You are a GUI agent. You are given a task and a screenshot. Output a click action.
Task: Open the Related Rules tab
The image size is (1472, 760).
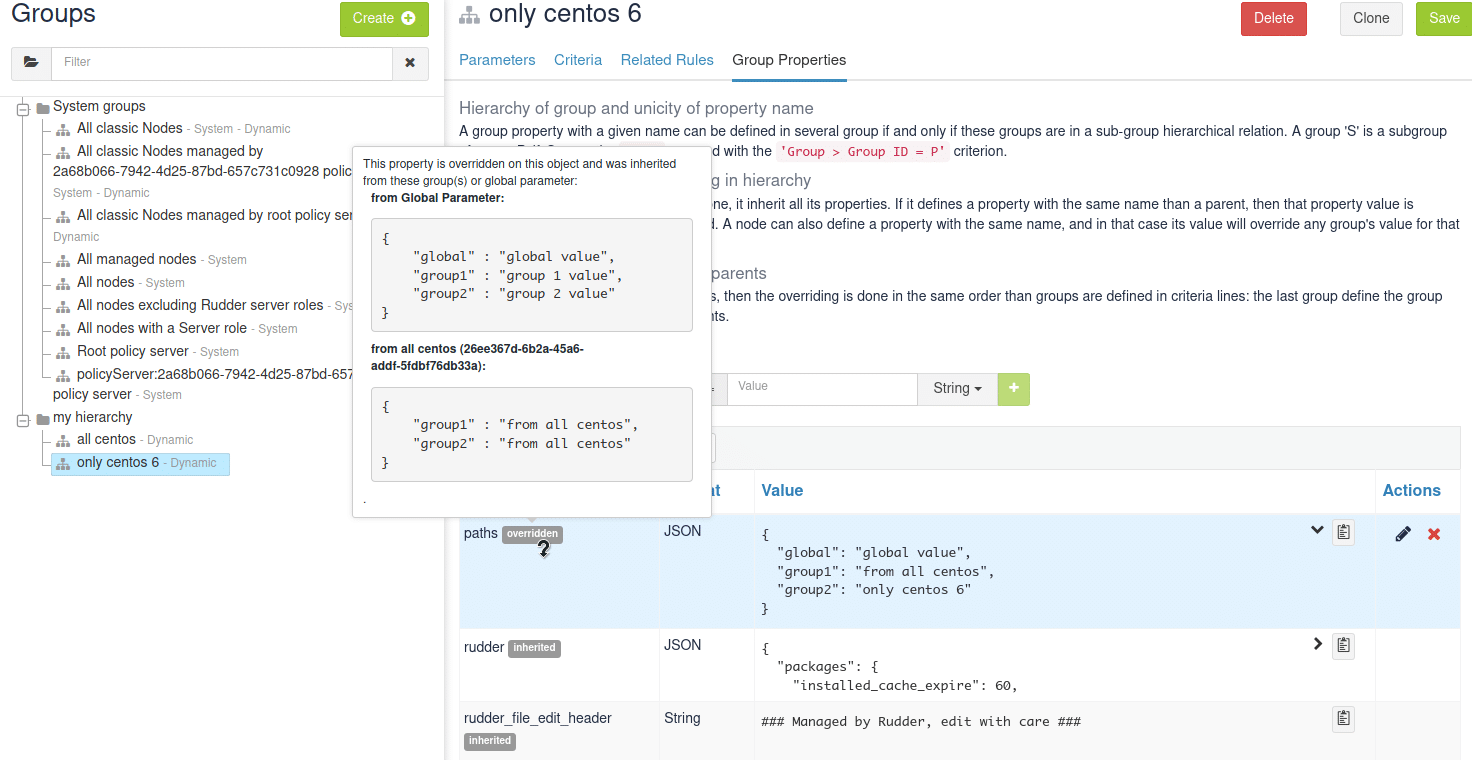point(667,60)
